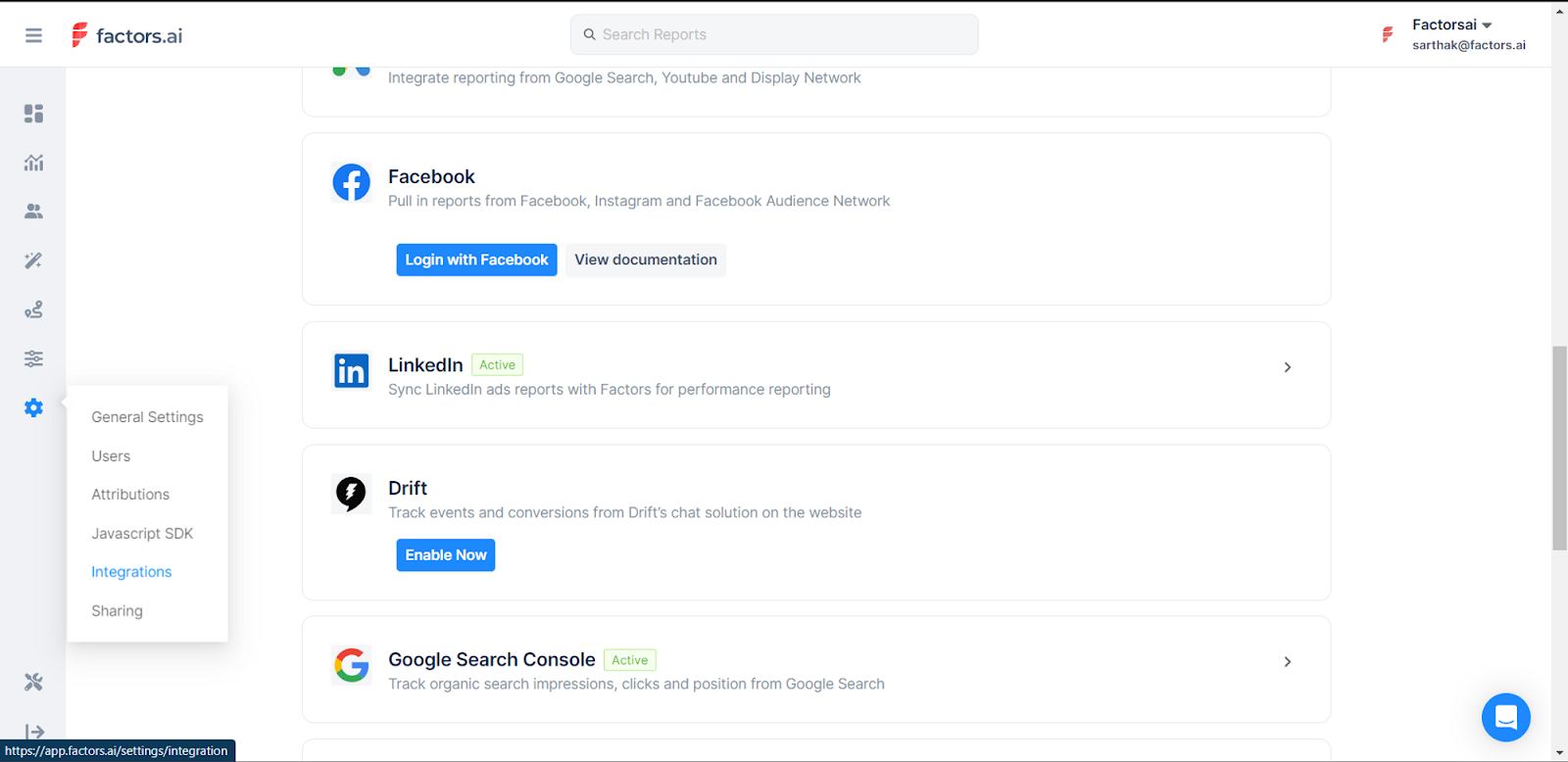The width and height of the screenshot is (1568, 762).
Task: Click the Facebook integration title
Action: point(431,176)
